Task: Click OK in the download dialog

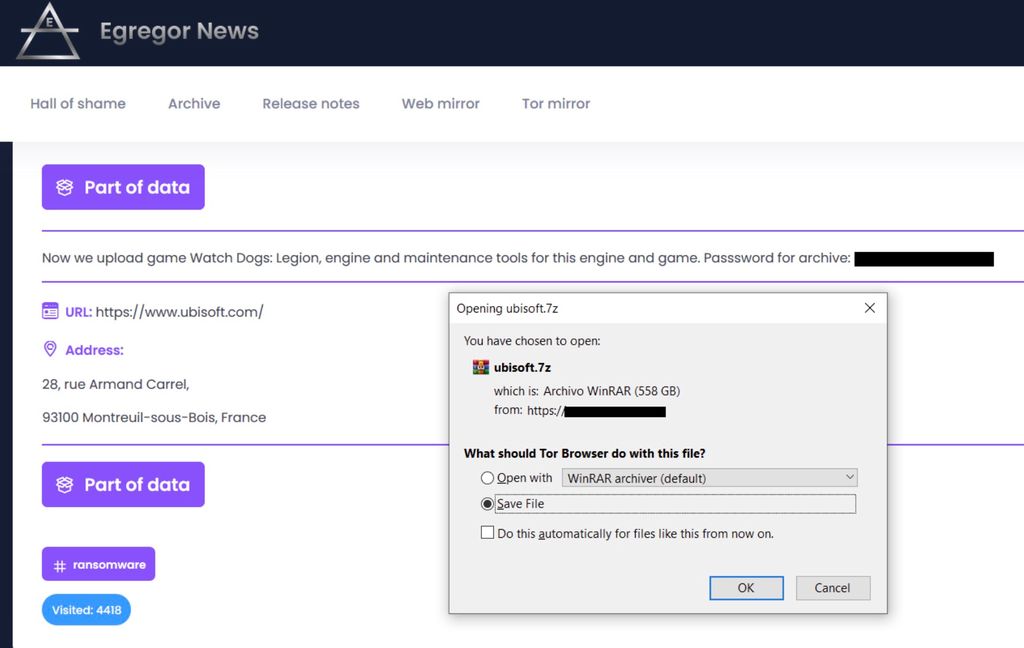Action: click(x=746, y=588)
